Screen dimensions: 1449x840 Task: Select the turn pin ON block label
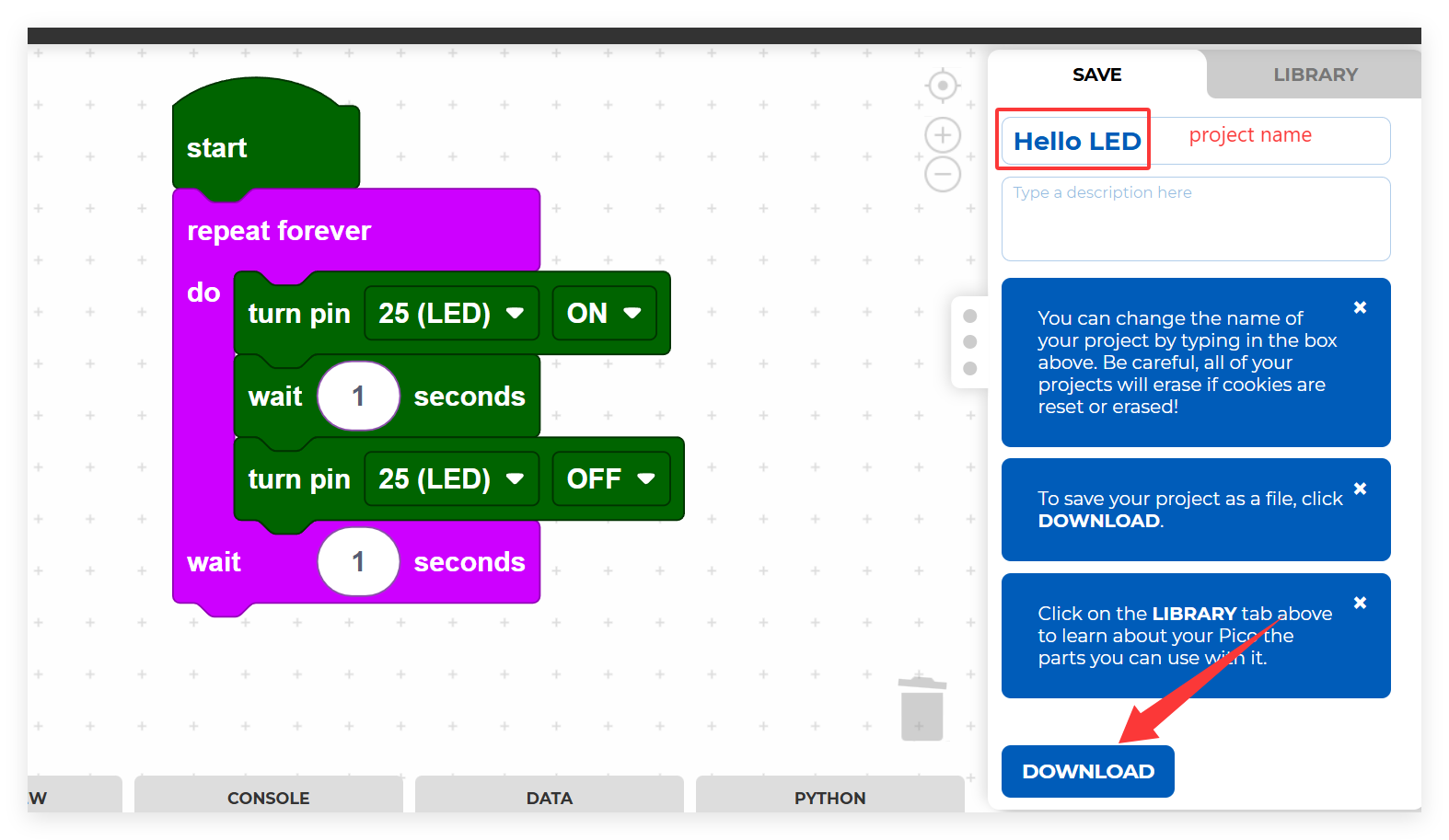point(299,314)
